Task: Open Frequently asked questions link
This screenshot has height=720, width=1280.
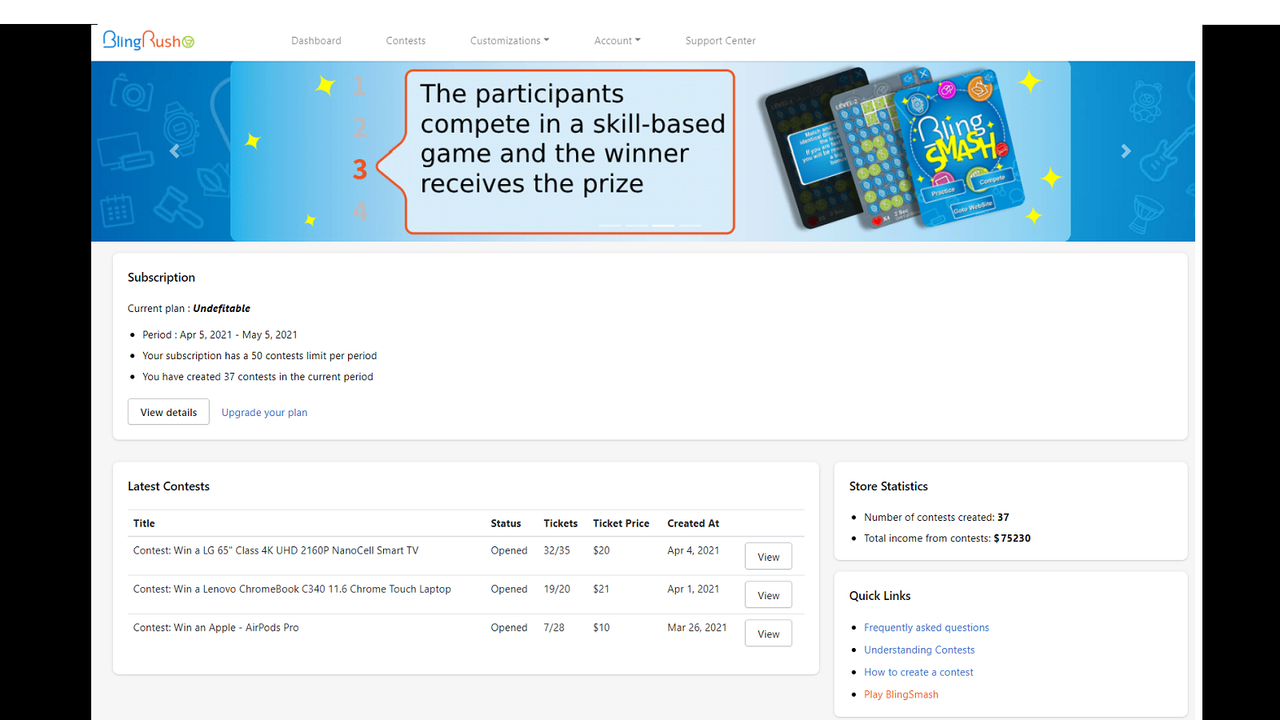Action: [x=926, y=628]
